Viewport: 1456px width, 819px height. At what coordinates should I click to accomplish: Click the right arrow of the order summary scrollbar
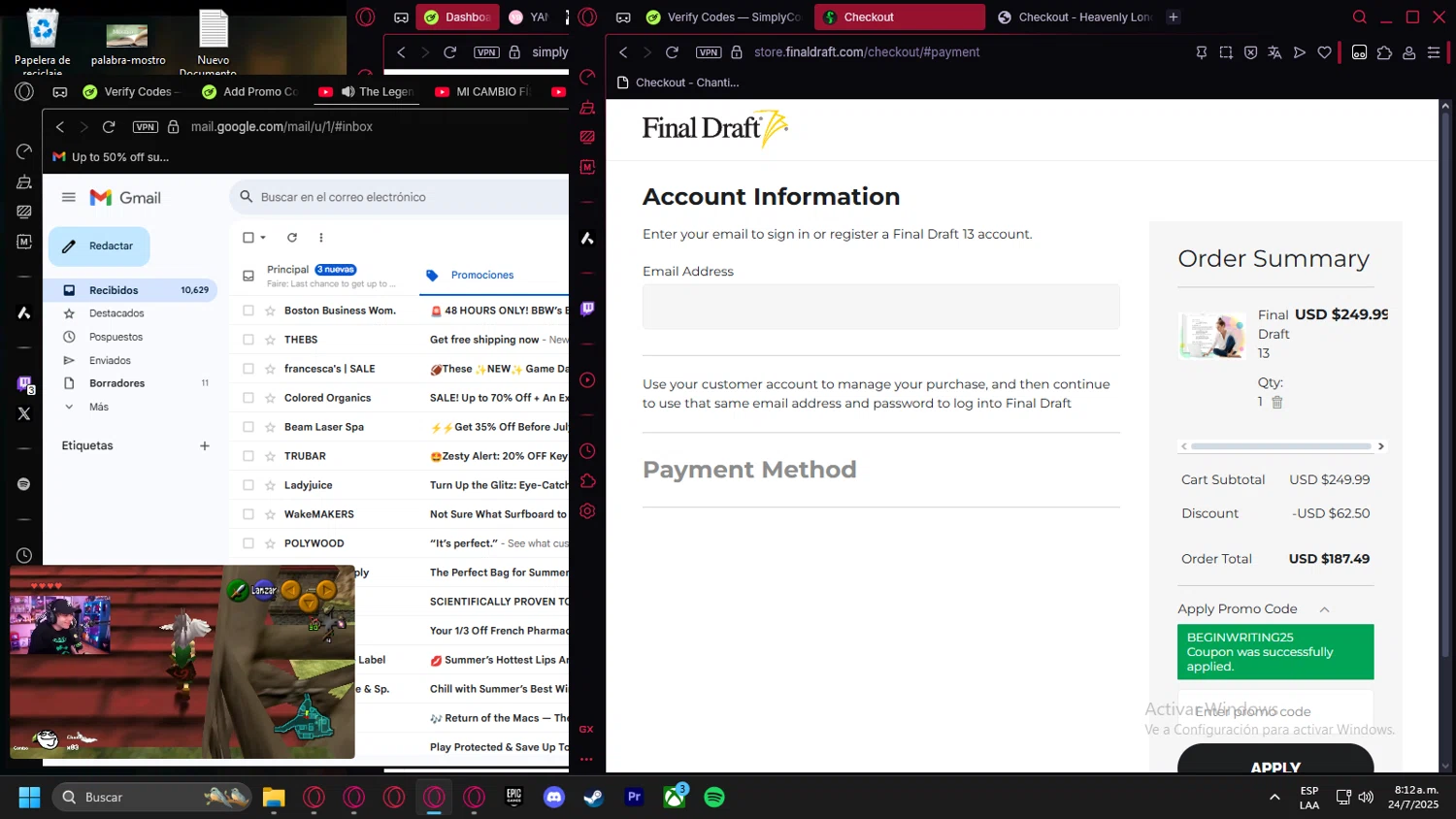(1380, 446)
